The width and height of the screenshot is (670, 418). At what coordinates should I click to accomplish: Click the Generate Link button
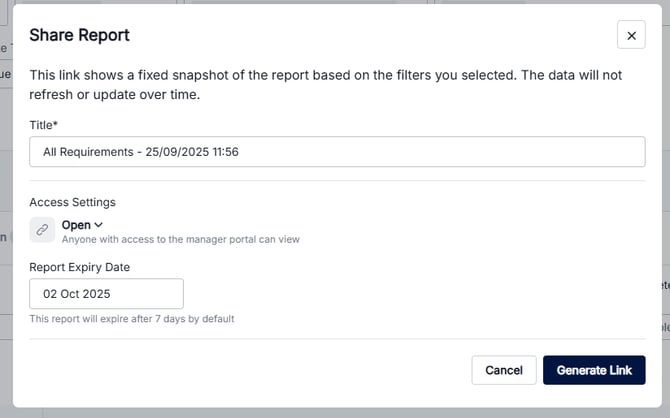[x=594, y=370]
